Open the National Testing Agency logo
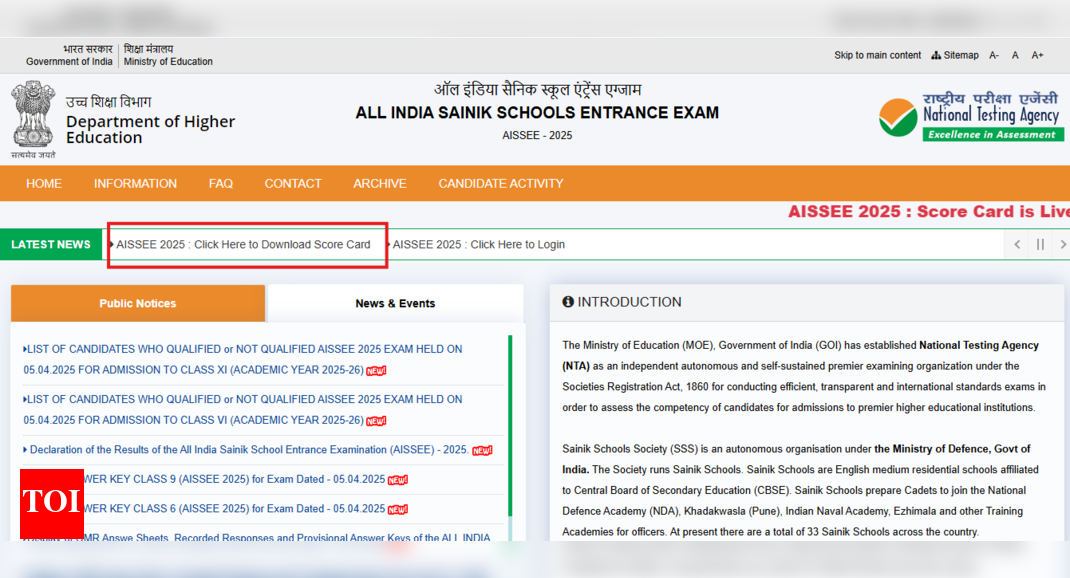Image resolution: width=1070 pixels, height=578 pixels. 970,117
